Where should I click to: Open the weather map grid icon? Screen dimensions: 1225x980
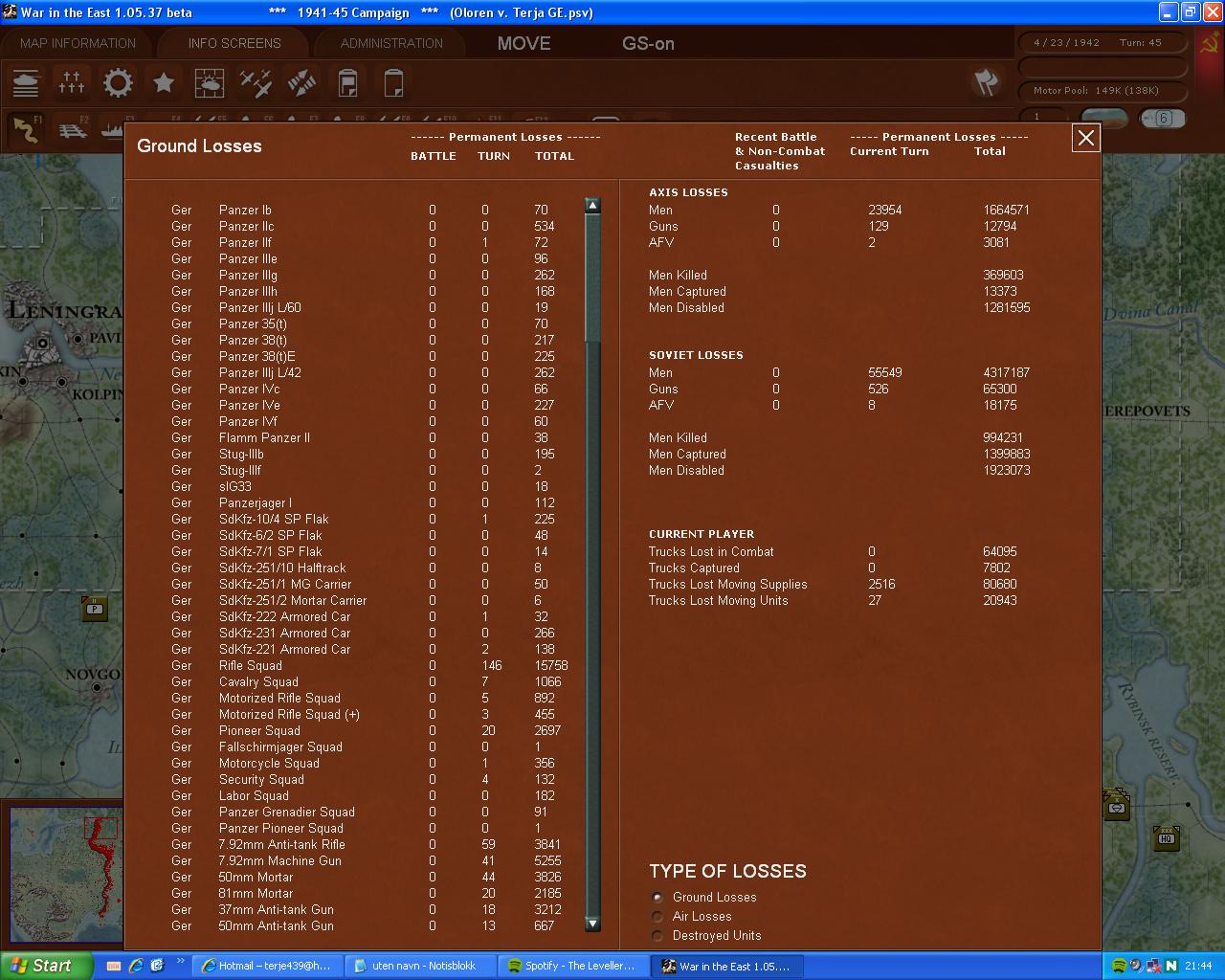[210, 83]
